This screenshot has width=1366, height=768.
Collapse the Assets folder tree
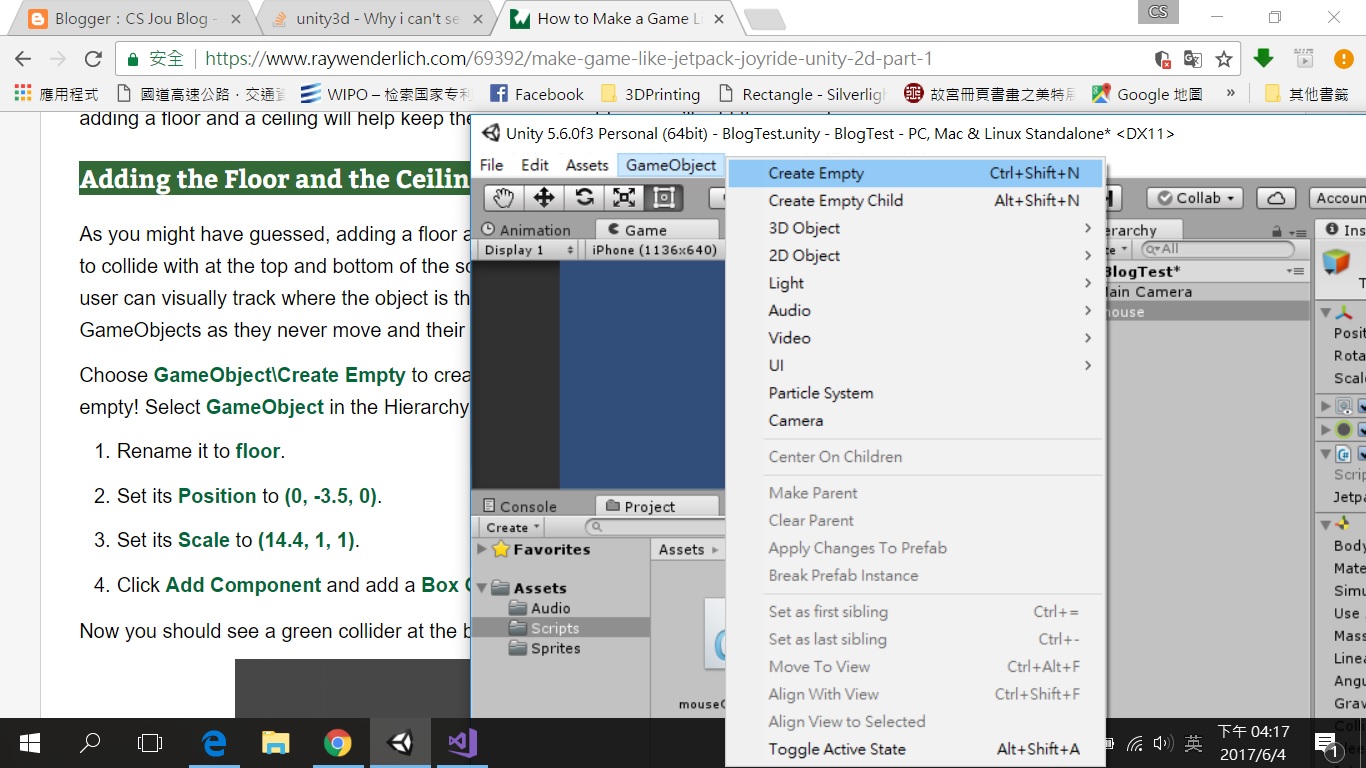(482, 588)
